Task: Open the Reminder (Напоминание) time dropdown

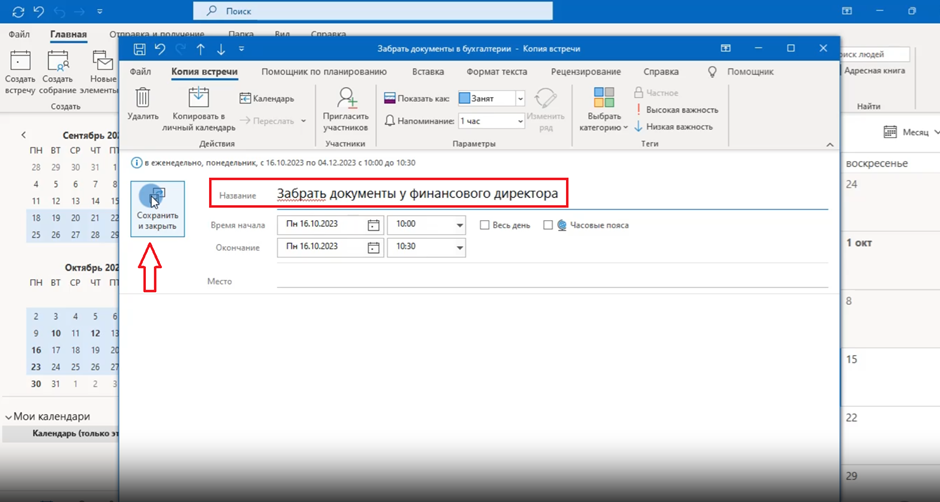Action: coord(520,121)
